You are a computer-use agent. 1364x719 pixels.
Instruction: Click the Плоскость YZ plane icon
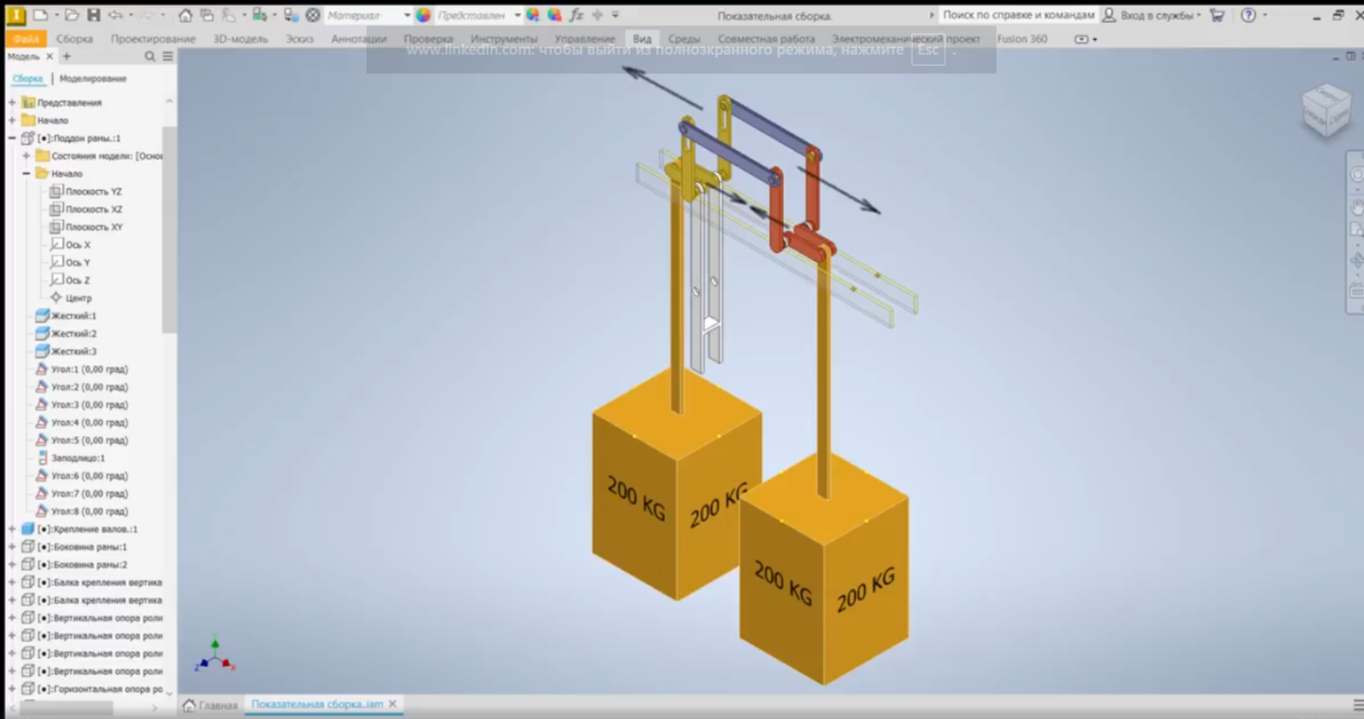[56, 191]
